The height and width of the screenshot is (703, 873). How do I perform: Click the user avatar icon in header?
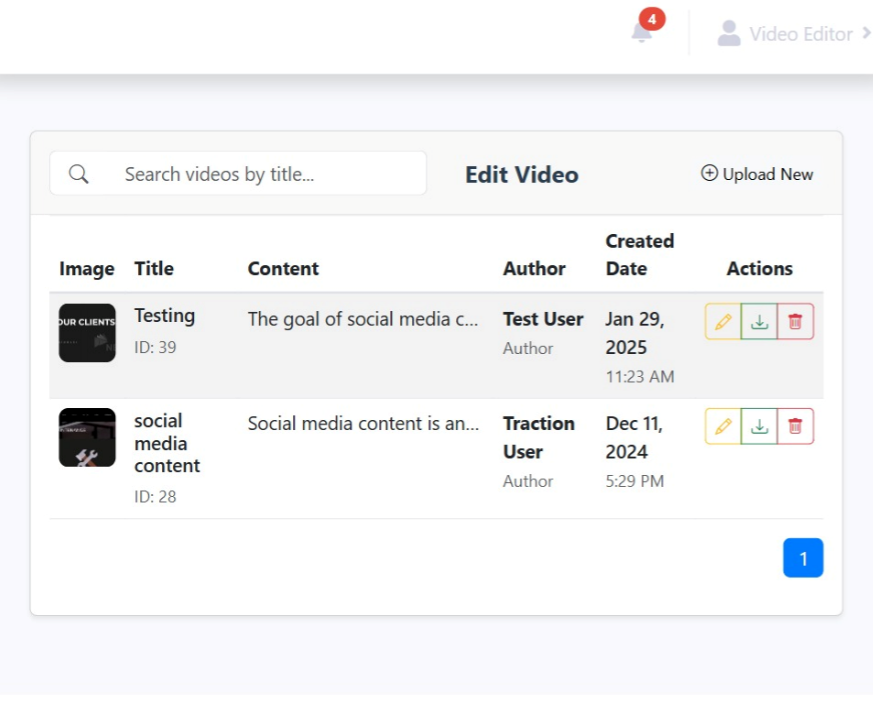[x=729, y=33]
